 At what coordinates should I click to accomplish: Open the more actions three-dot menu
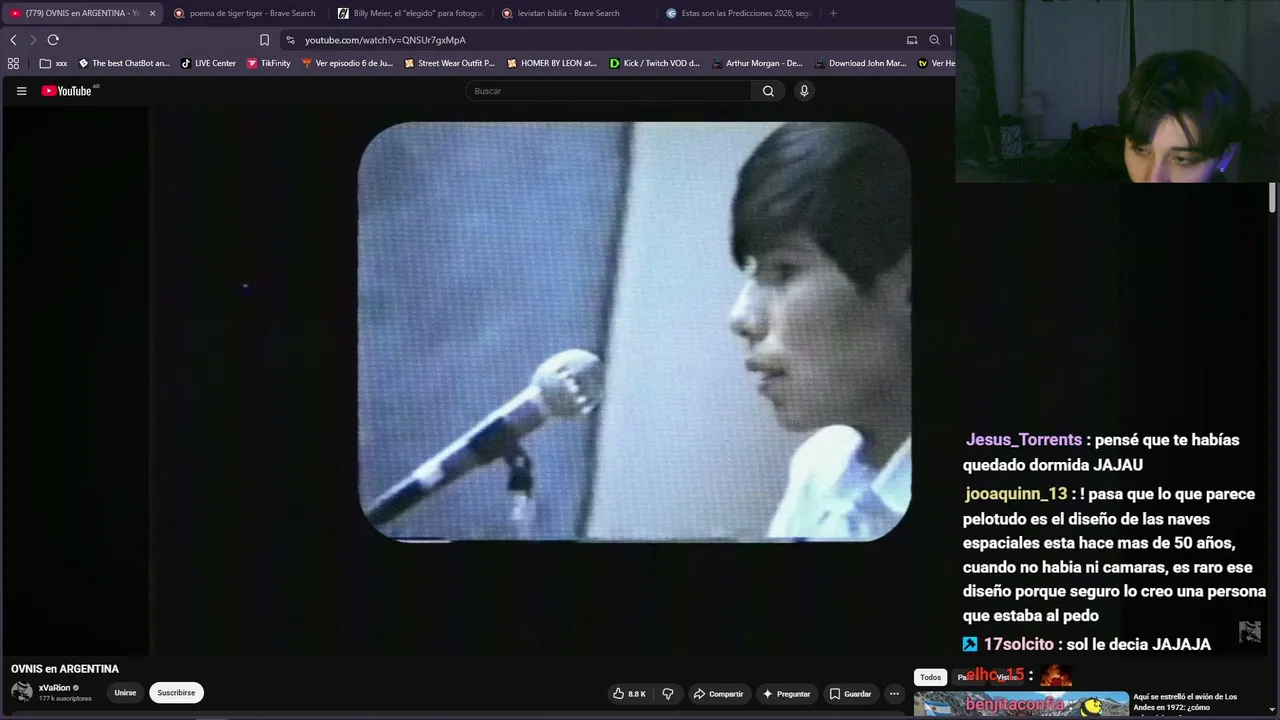click(x=894, y=694)
